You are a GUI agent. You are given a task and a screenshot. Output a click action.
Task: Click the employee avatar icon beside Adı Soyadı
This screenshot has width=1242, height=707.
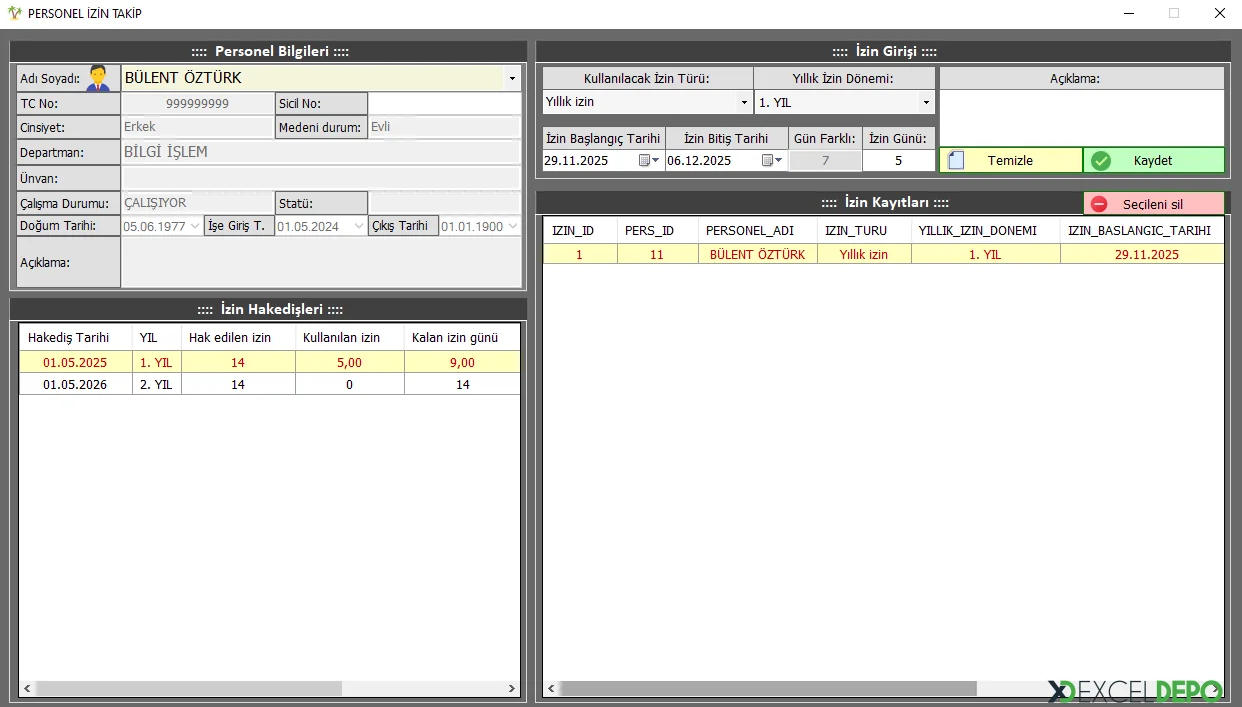[98, 78]
